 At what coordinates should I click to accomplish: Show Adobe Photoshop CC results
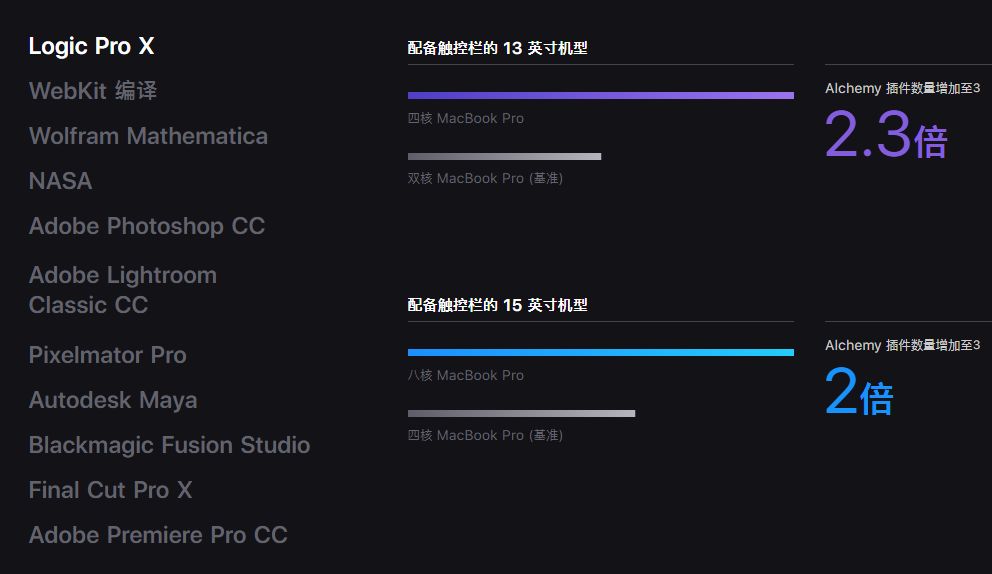coord(147,226)
